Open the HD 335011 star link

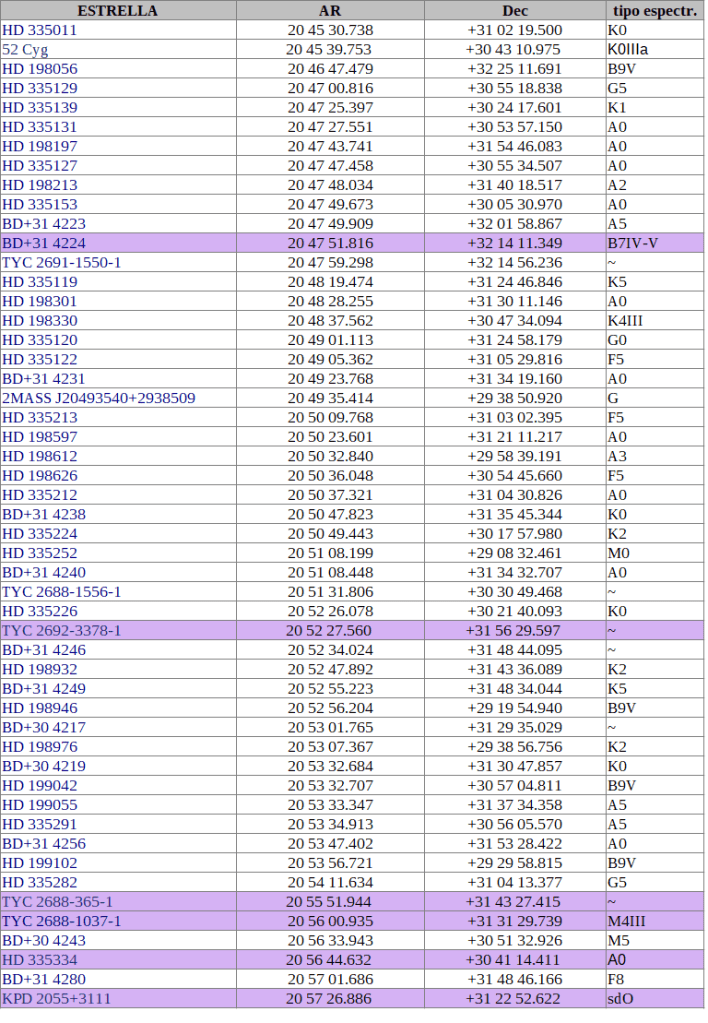click(40, 30)
